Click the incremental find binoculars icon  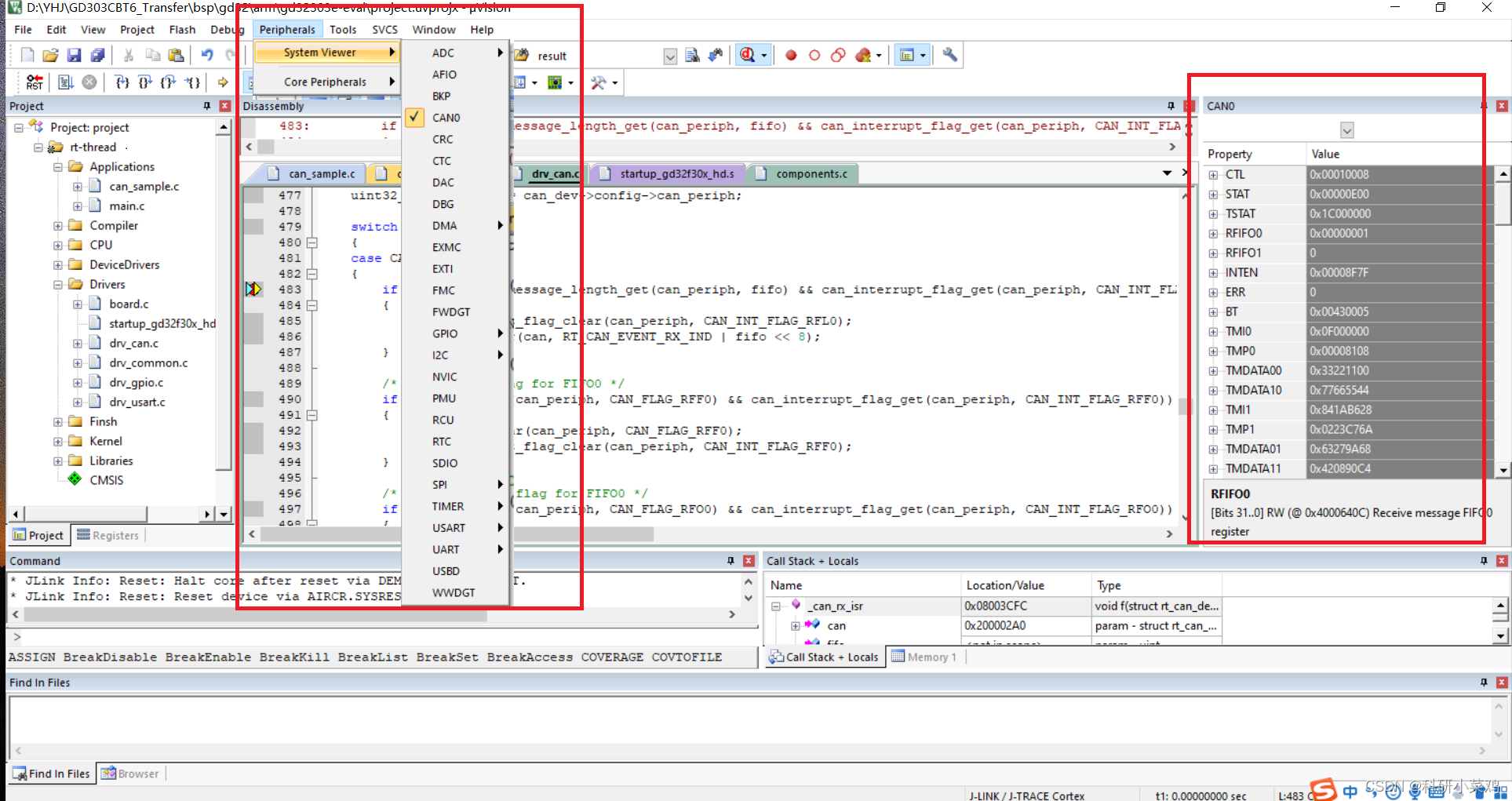[716, 55]
